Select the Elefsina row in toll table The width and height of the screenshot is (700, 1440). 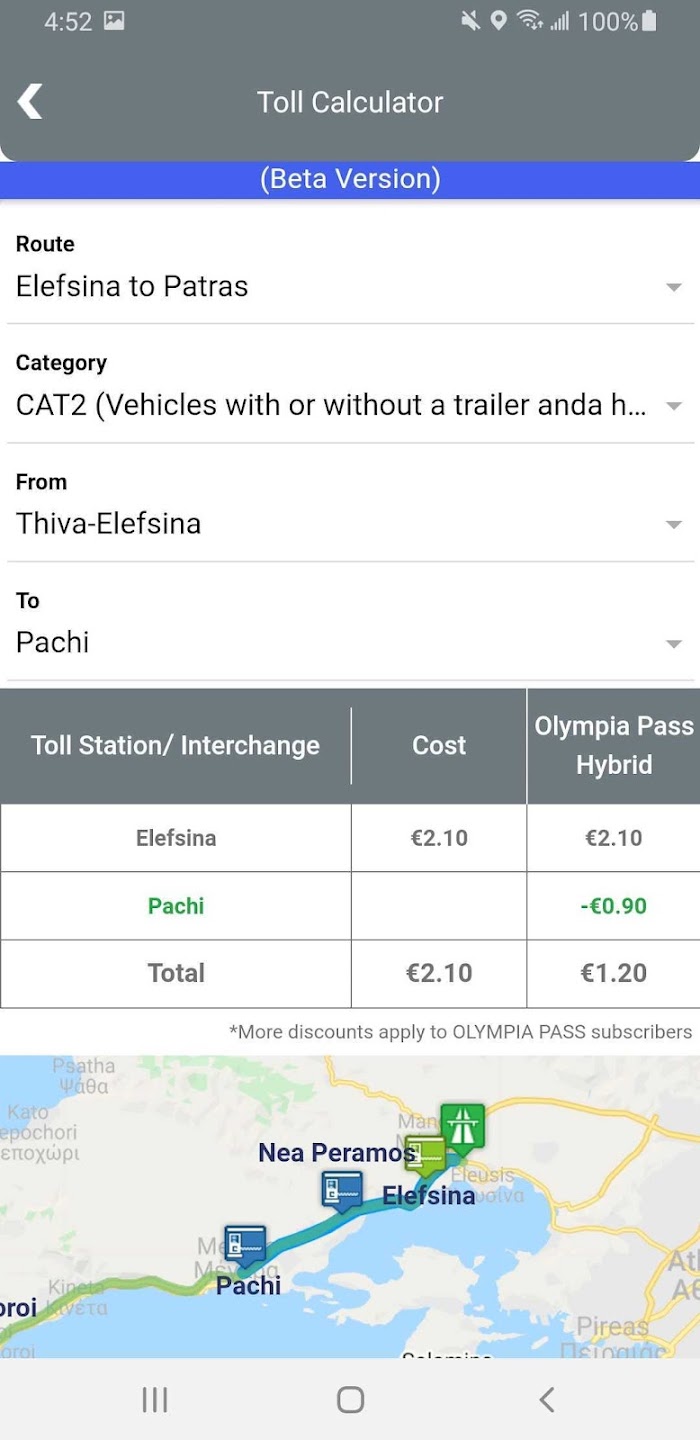click(x=350, y=838)
